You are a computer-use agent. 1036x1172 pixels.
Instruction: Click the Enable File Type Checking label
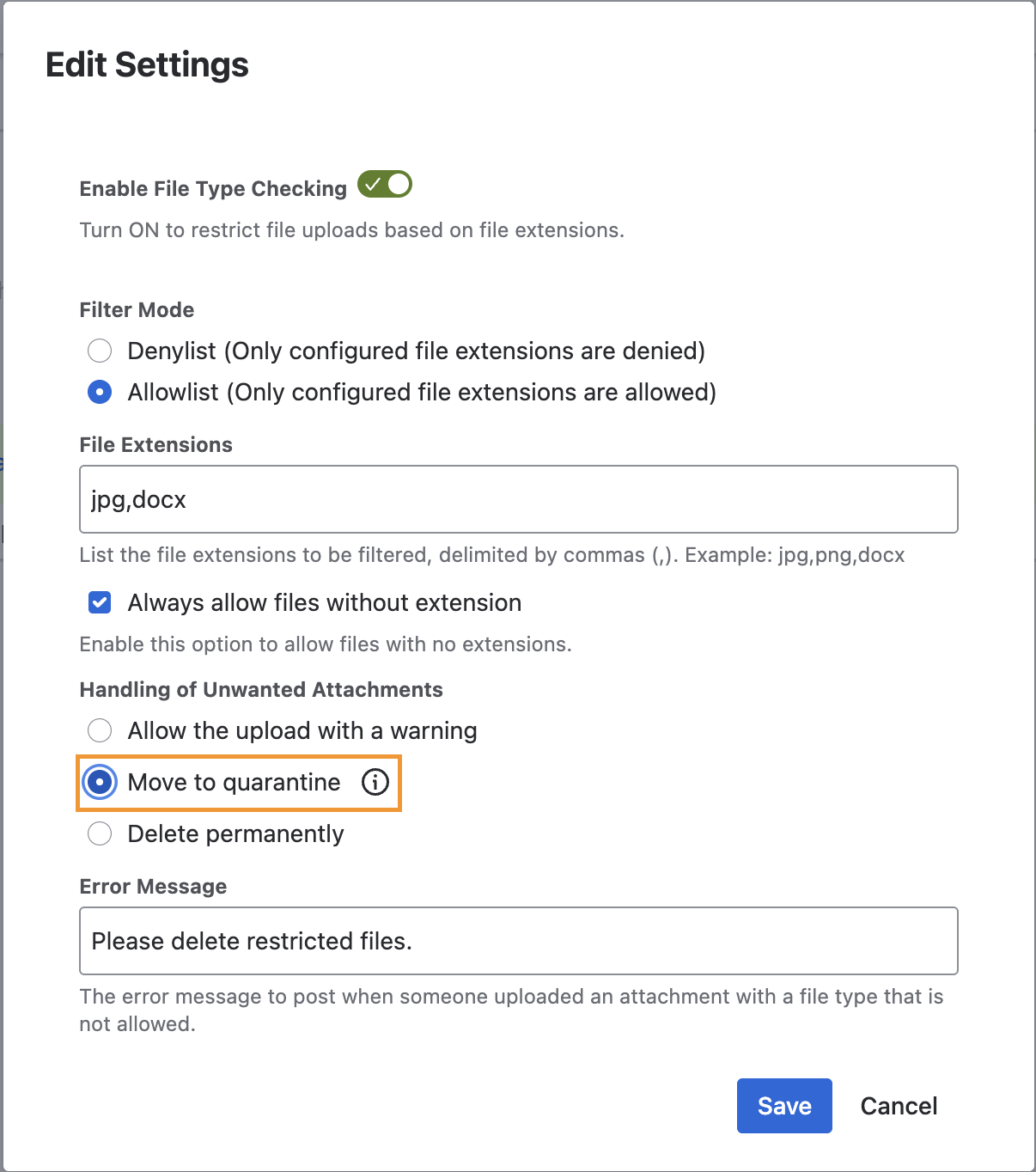213,189
